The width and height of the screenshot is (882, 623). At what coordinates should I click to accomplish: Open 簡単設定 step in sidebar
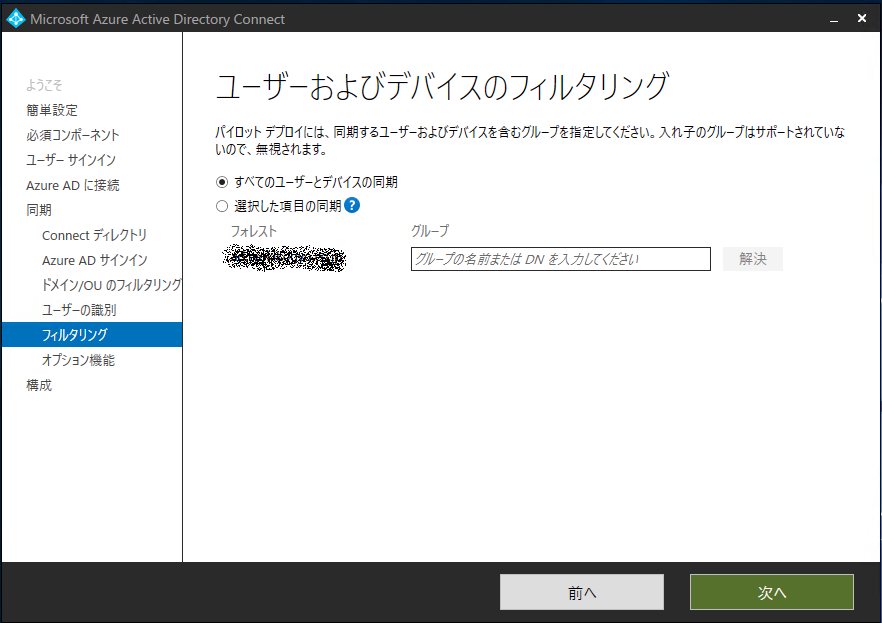pos(52,110)
